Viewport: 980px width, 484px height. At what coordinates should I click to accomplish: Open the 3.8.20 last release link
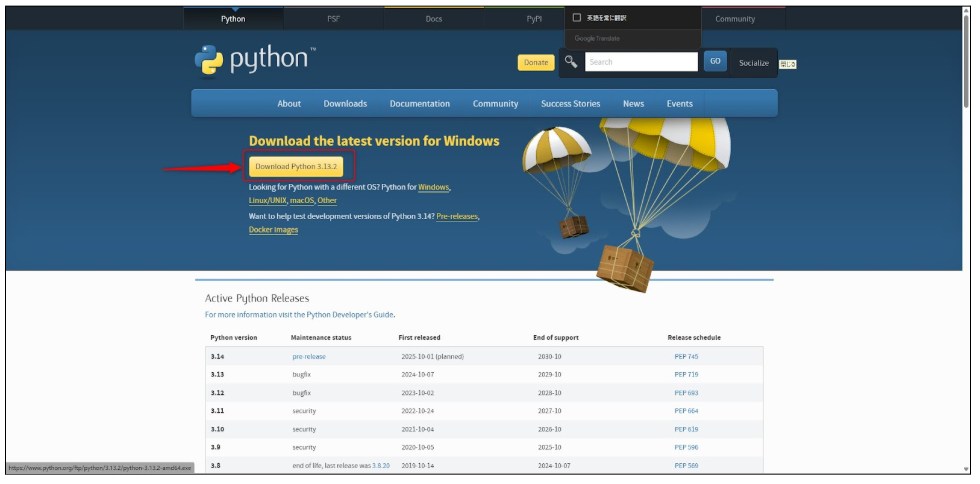[381, 465]
